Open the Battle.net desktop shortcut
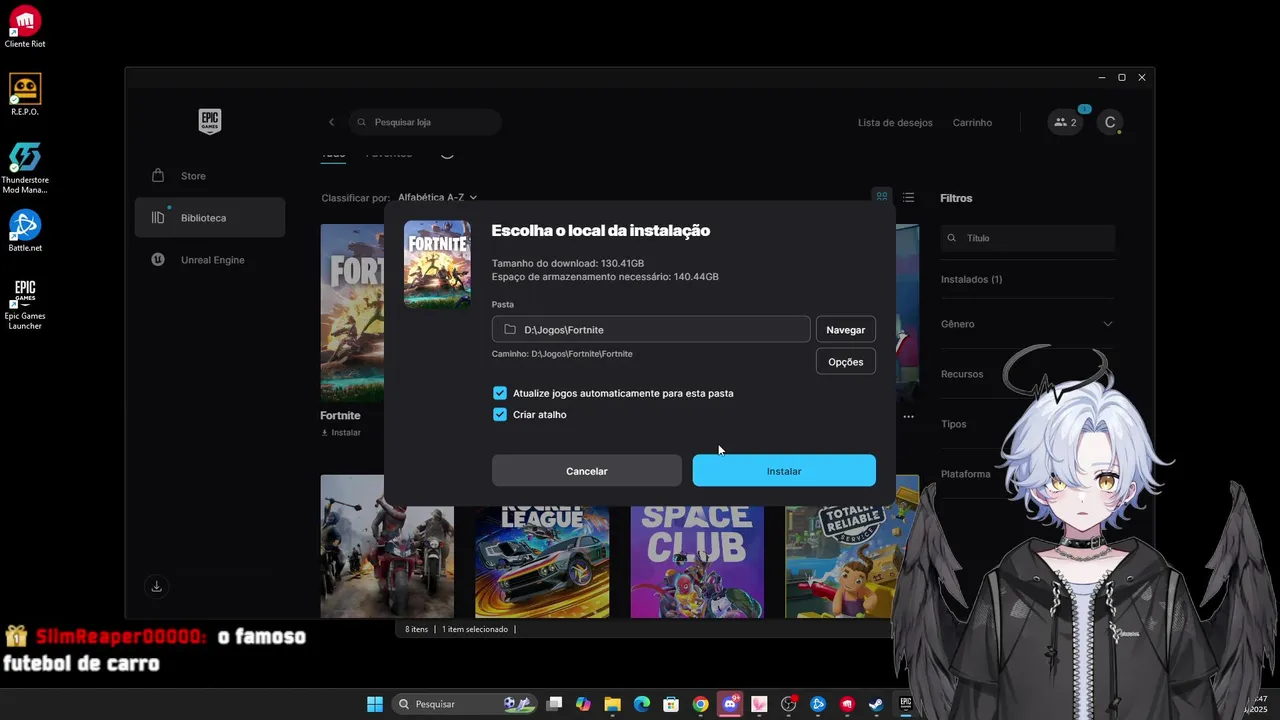Screen dimensions: 1280x720 [25, 231]
